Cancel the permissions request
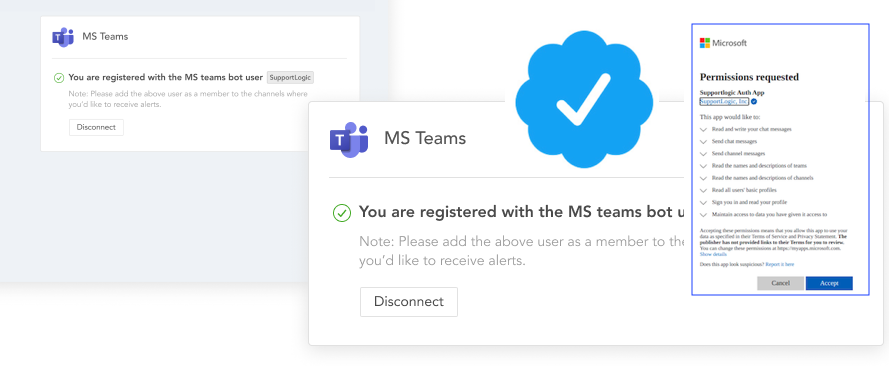Image resolution: width=889 pixels, height=366 pixels. pyautogui.click(x=780, y=283)
